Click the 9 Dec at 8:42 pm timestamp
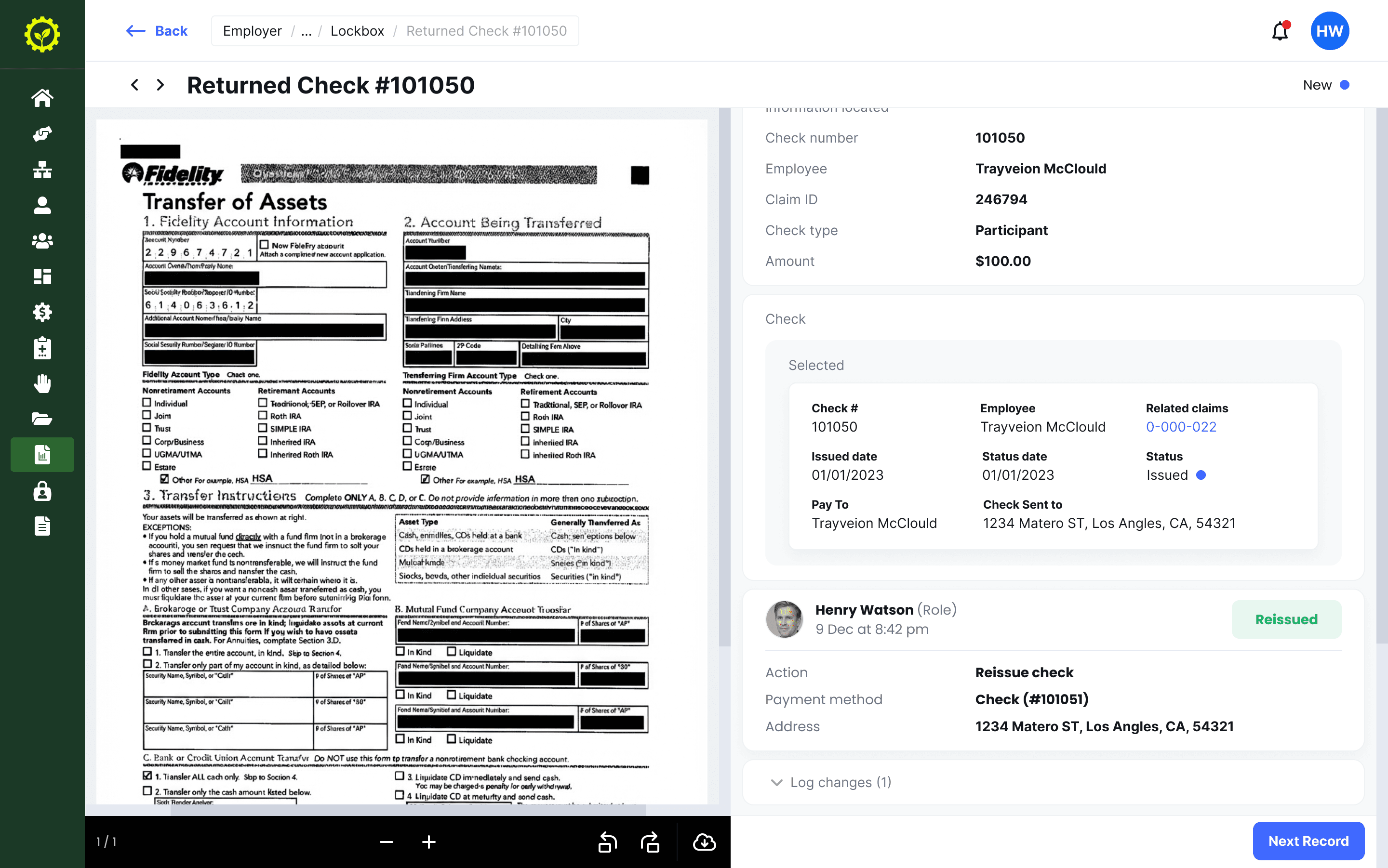 pos(872,629)
